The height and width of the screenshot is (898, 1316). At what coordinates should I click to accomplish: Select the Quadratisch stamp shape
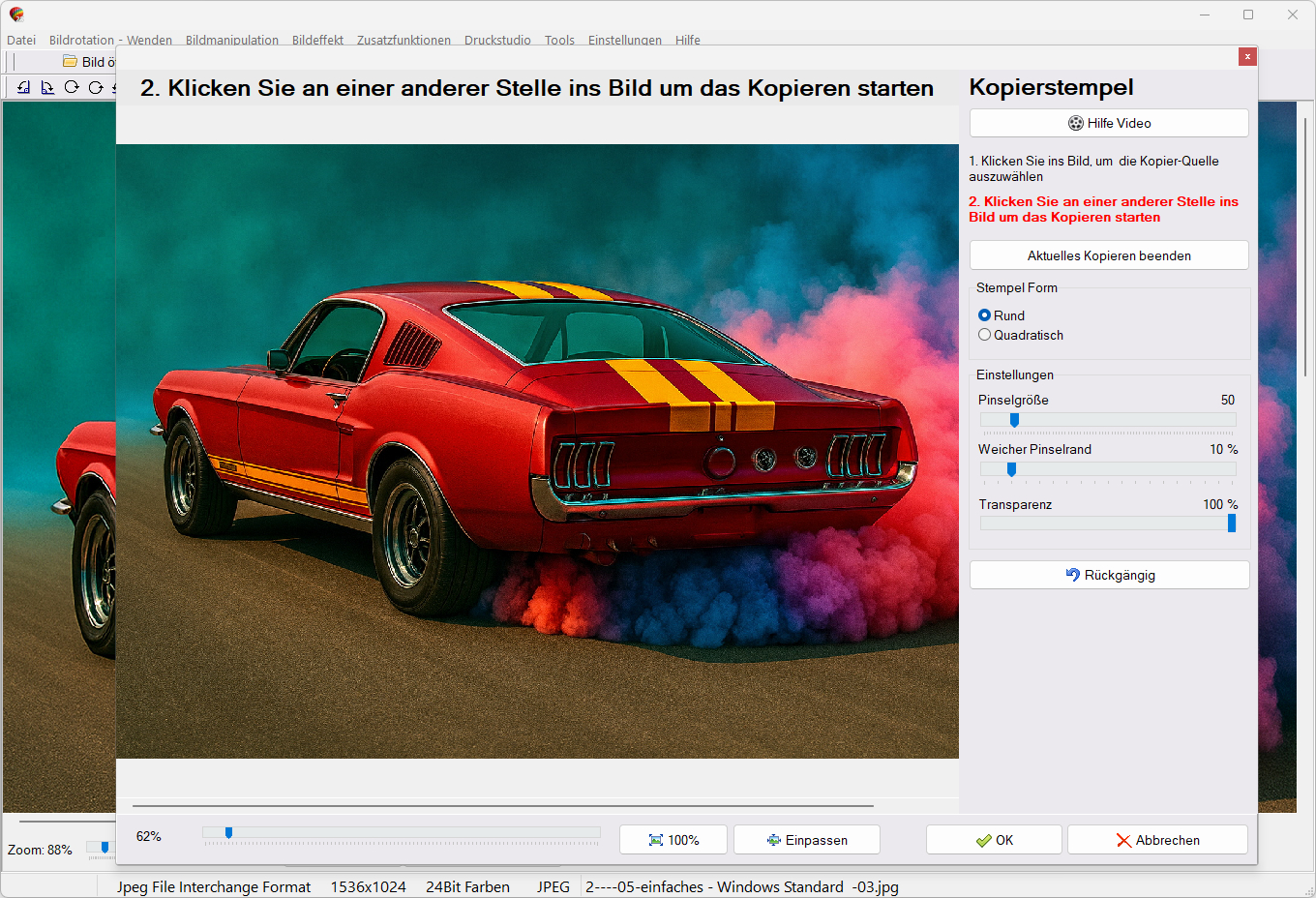[x=985, y=335]
